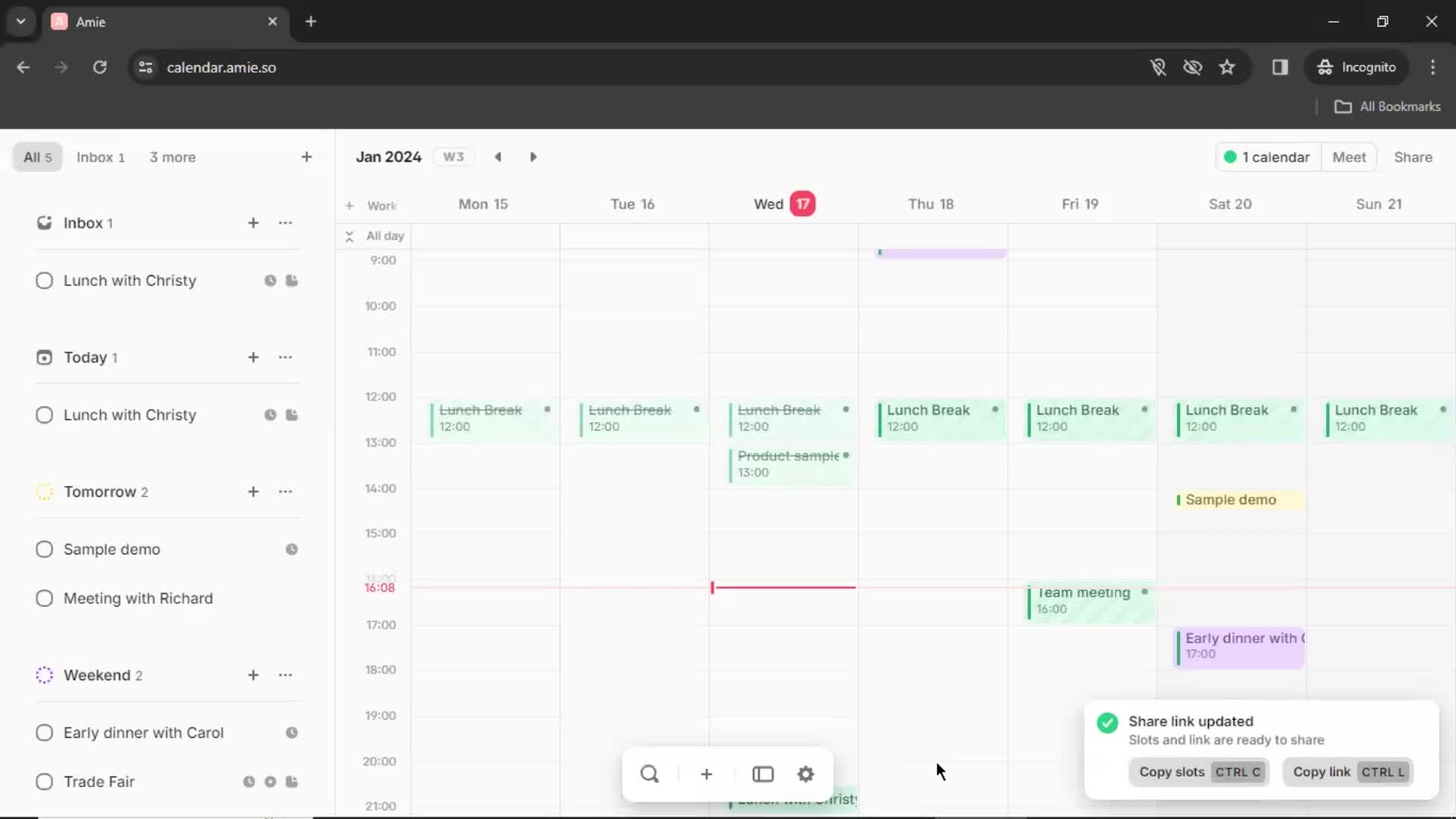Select the Inbox 1 tab in sidebar
The width and height of the screenshot is (1456, 819).
coord(100,157)
